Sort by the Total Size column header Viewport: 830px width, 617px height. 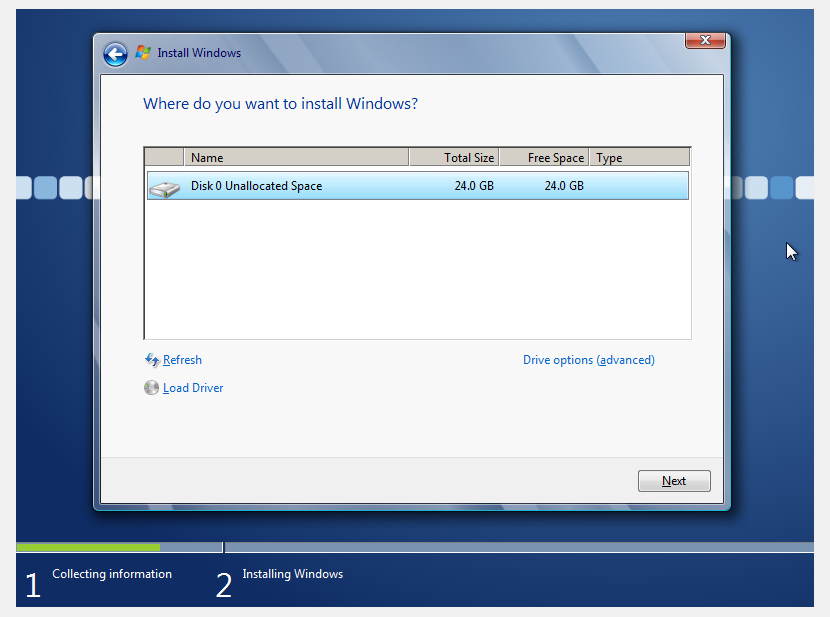pos(454,158)
